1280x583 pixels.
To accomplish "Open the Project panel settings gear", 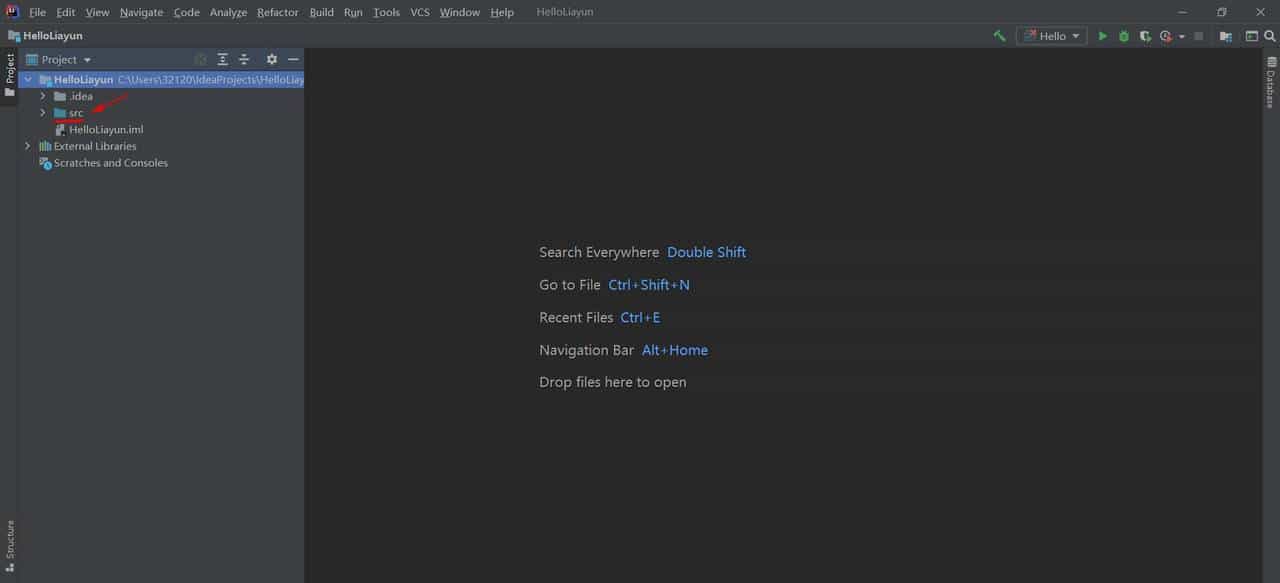I will 272,59.
